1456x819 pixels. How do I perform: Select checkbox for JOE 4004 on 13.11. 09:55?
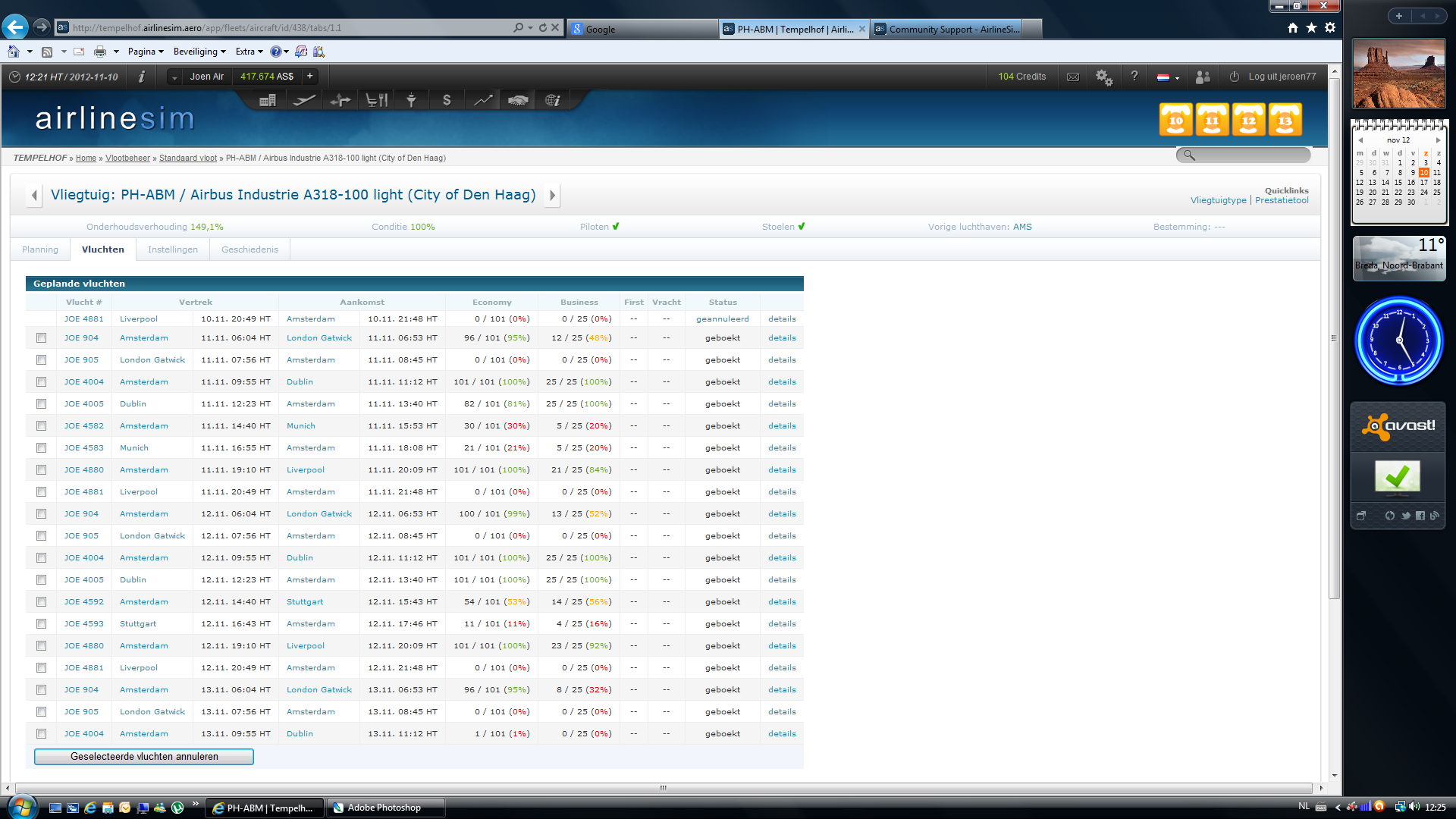coord(41,734)
